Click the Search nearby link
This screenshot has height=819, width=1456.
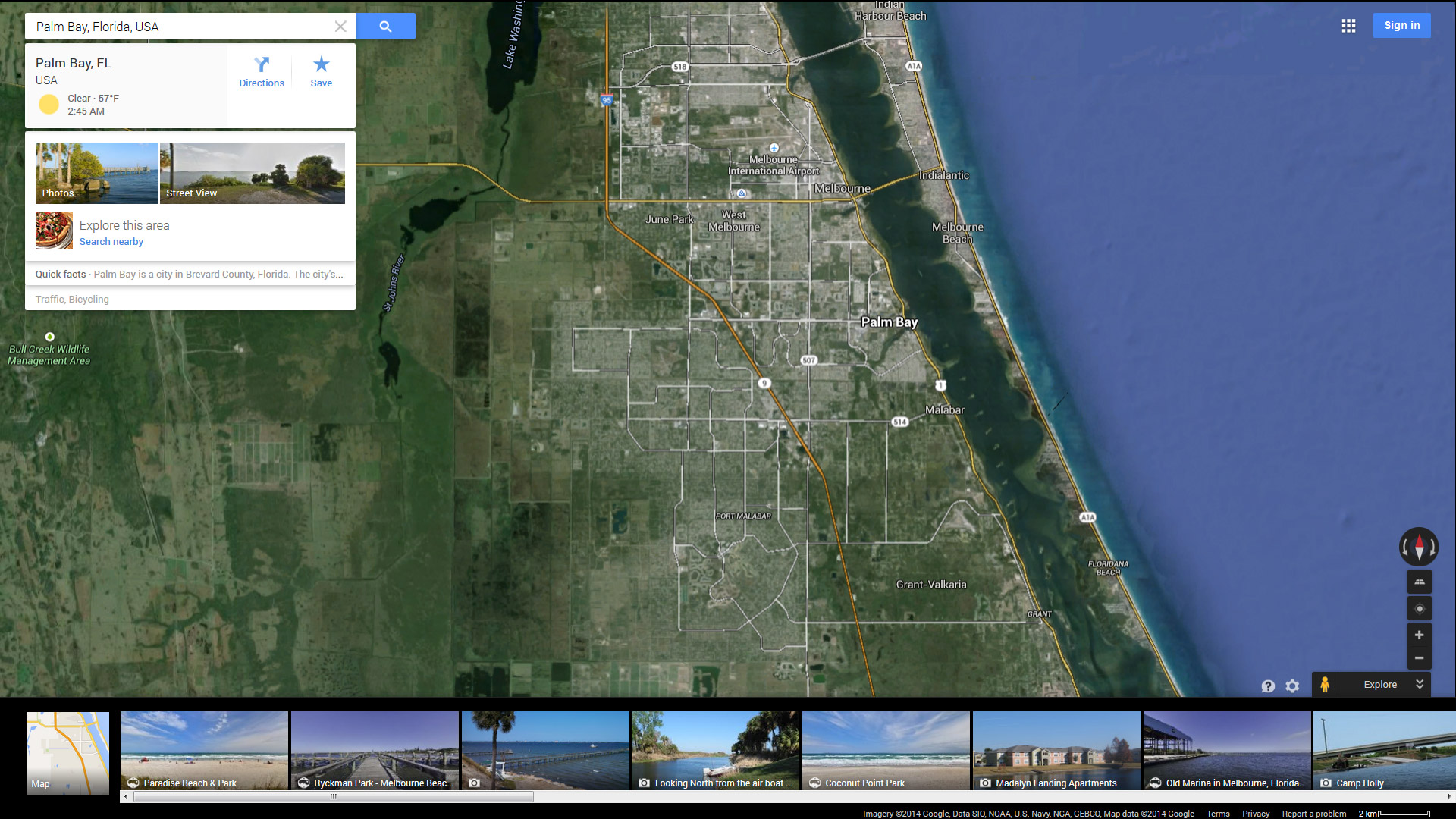click(111, 241)
